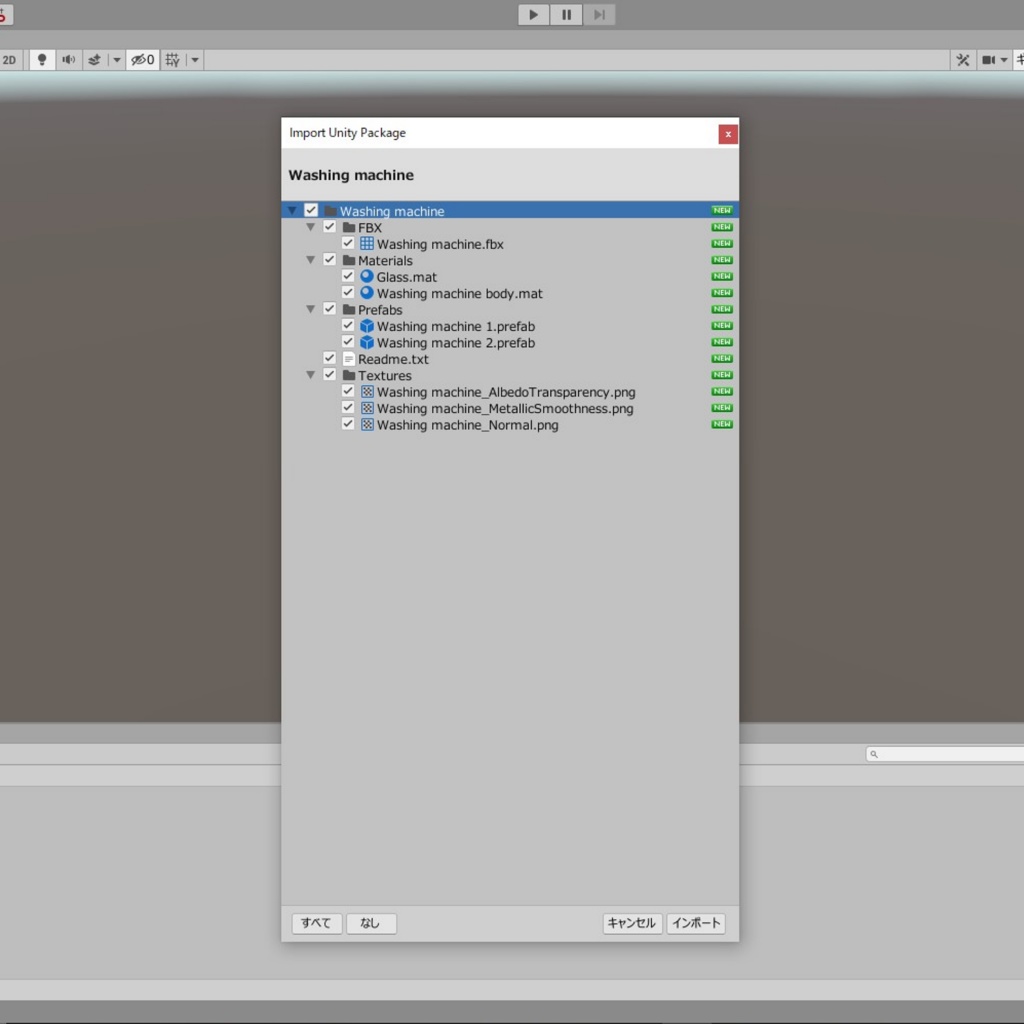Collapse the Textures folder
This screenshot has width=1024, height=1024.
click(x=311, y=375)
